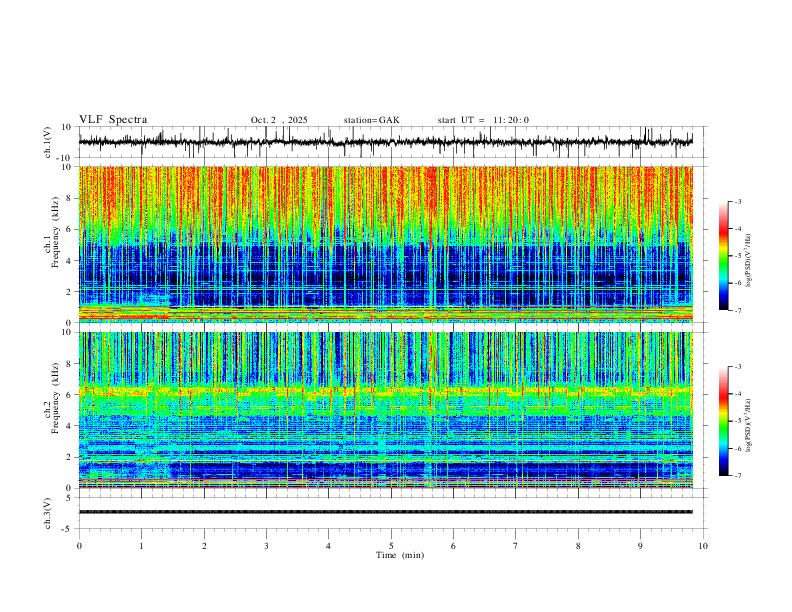Click the 'ch.1(V)' axis label
This screenshot has height=612, width=792.
click(x=48, y=142)
